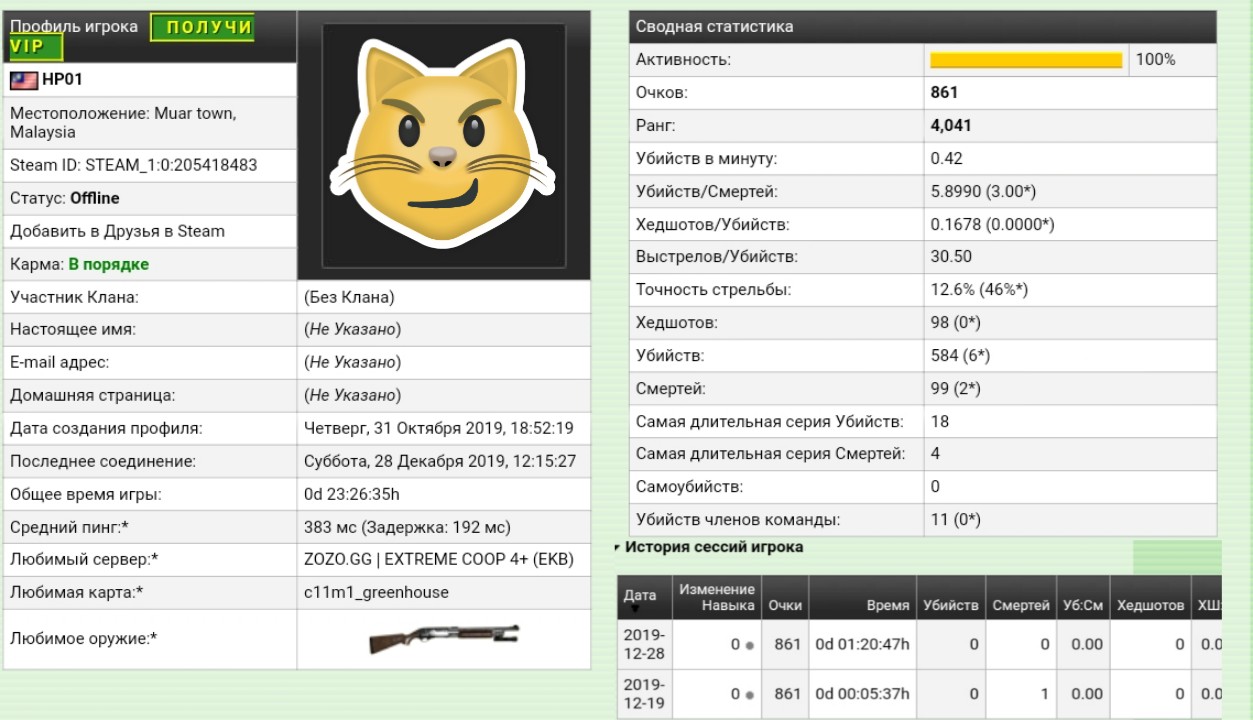Click the player name HP01
Viewport: 1253px width, 720px height.
(62, 80)
